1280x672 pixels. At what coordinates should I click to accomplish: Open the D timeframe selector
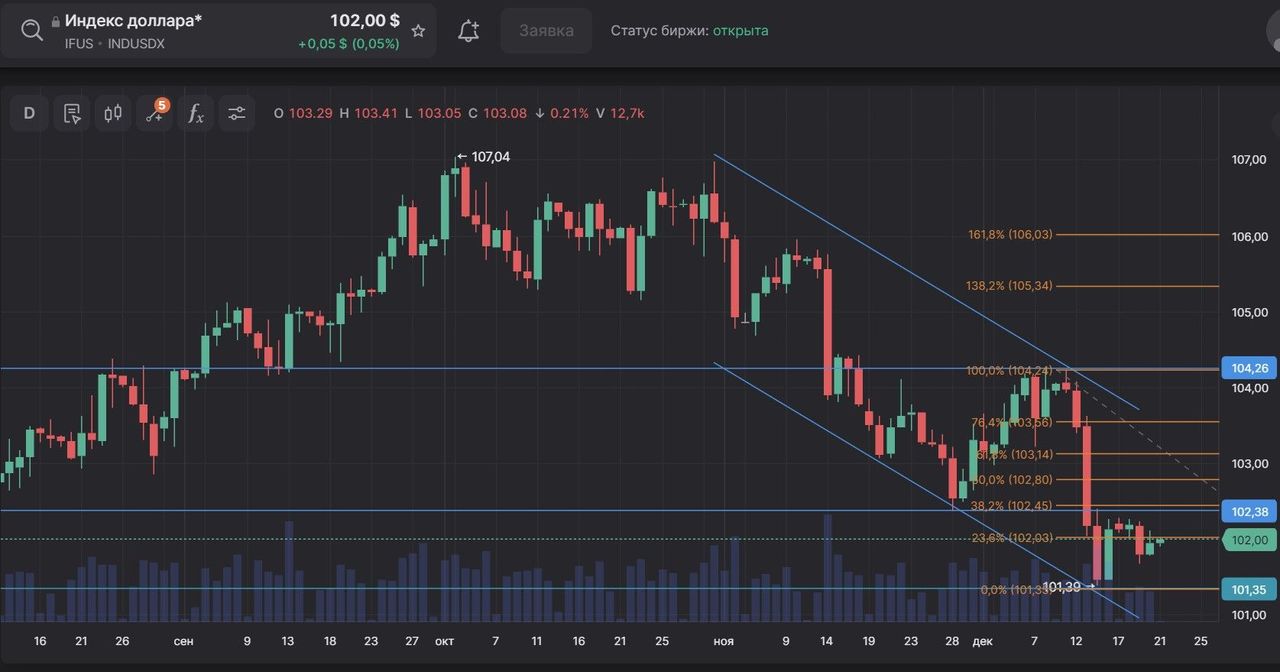click(29, 113)
